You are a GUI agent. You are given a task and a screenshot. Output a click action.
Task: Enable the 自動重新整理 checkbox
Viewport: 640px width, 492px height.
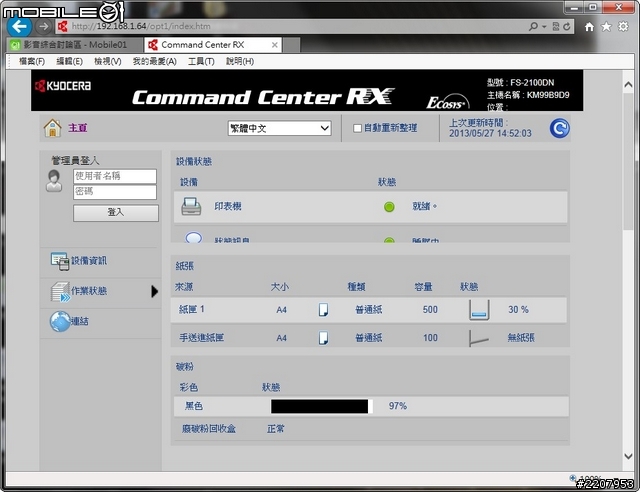(x=357, y=128)
